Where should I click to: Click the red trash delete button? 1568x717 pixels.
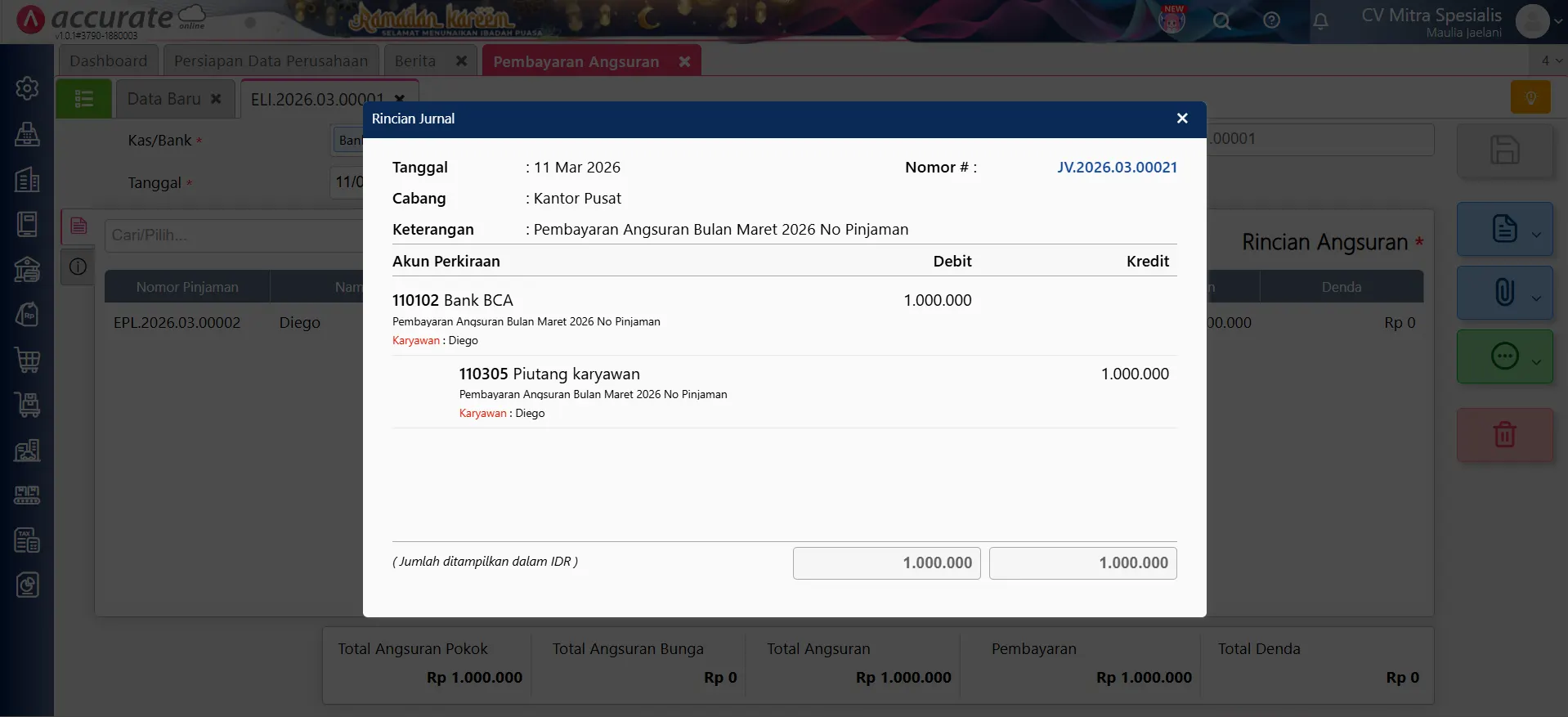1504,435
